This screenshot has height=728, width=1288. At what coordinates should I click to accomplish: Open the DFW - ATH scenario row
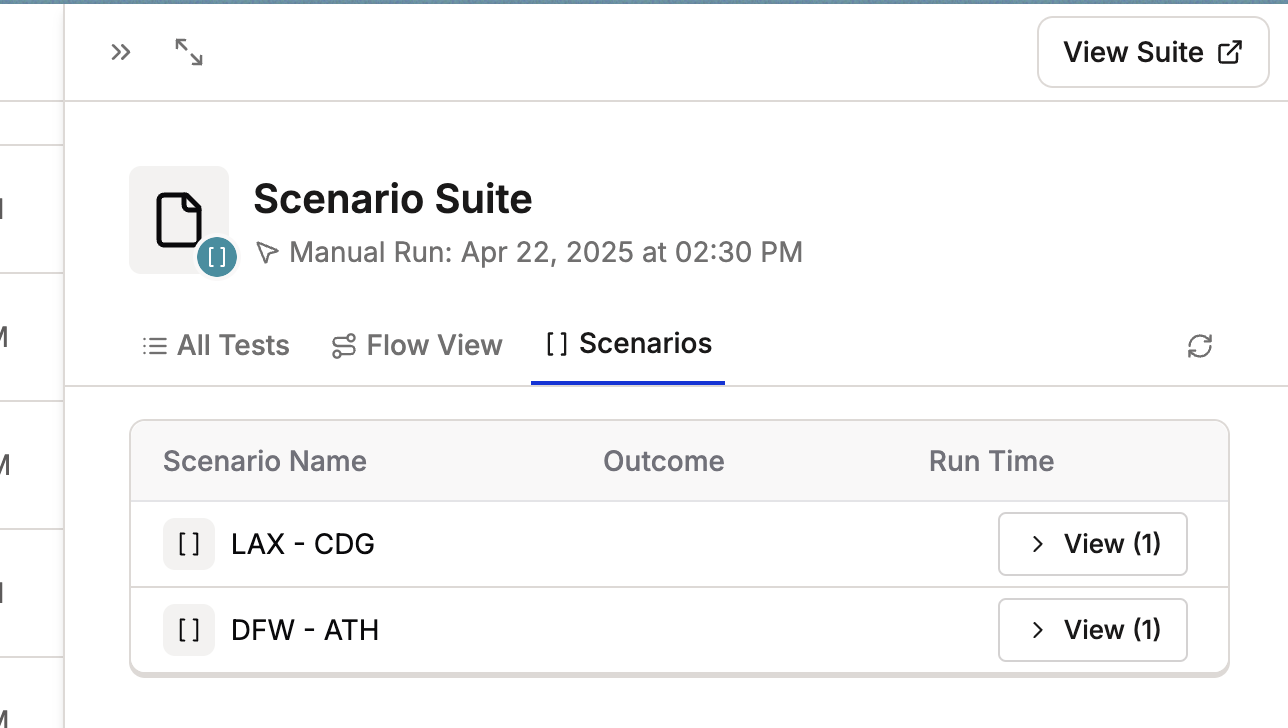coord(305,630)
